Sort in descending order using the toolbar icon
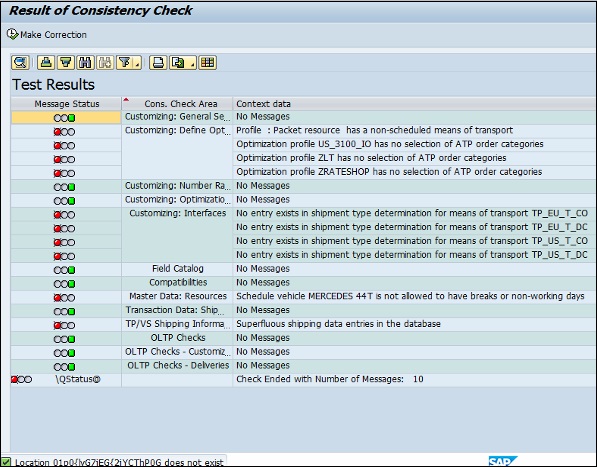The width and height of the screenshot is (597, 467). click(x=65, y=62)
